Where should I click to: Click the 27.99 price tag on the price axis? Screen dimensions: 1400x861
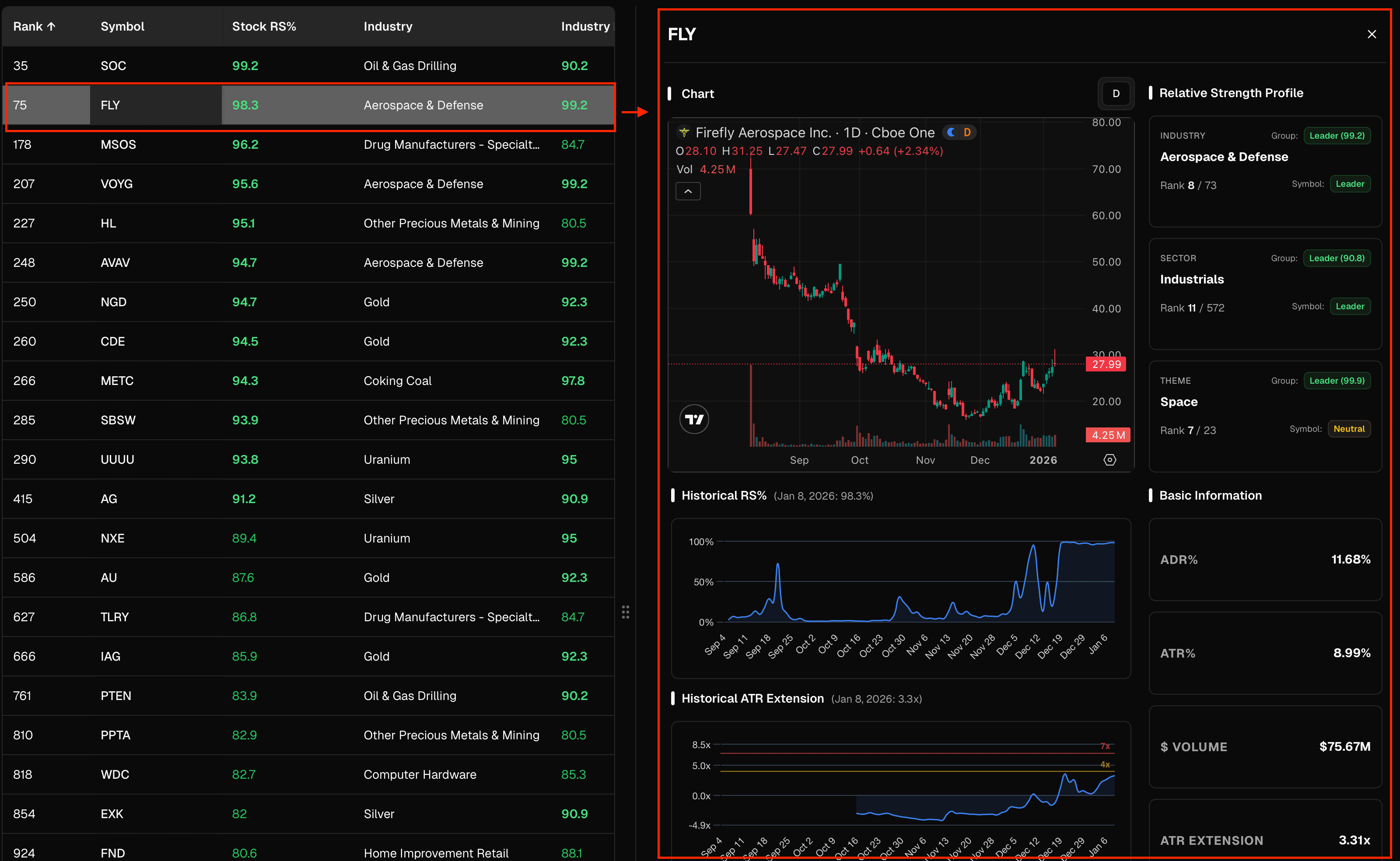point(1106,364)
